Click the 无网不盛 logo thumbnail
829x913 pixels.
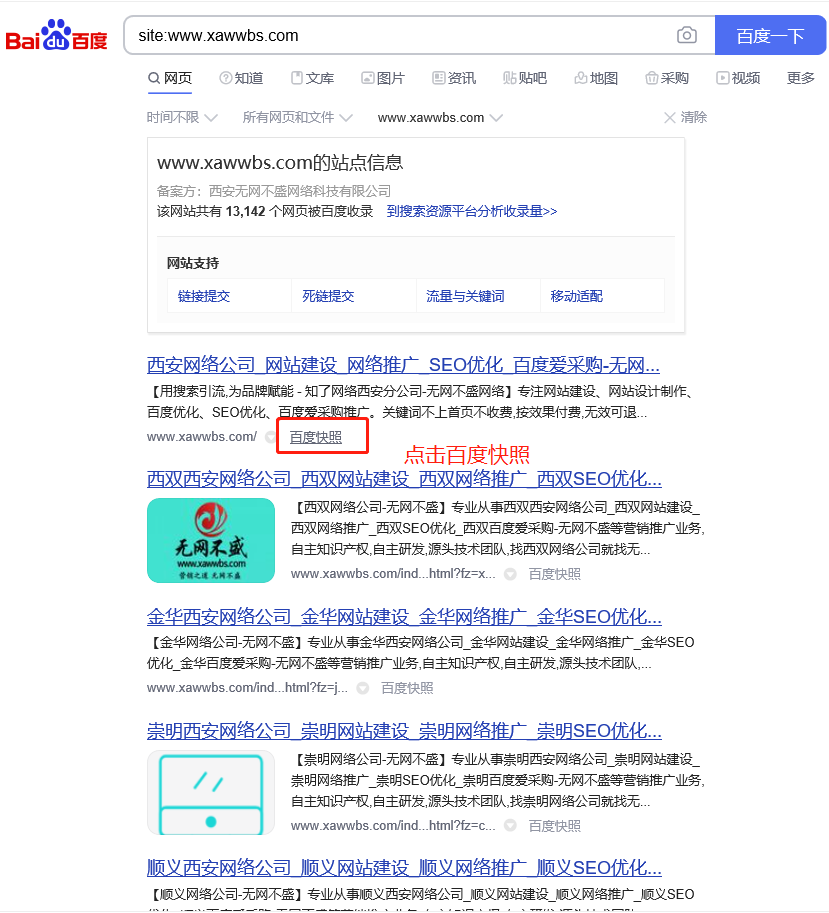click(x=211, y=540)
